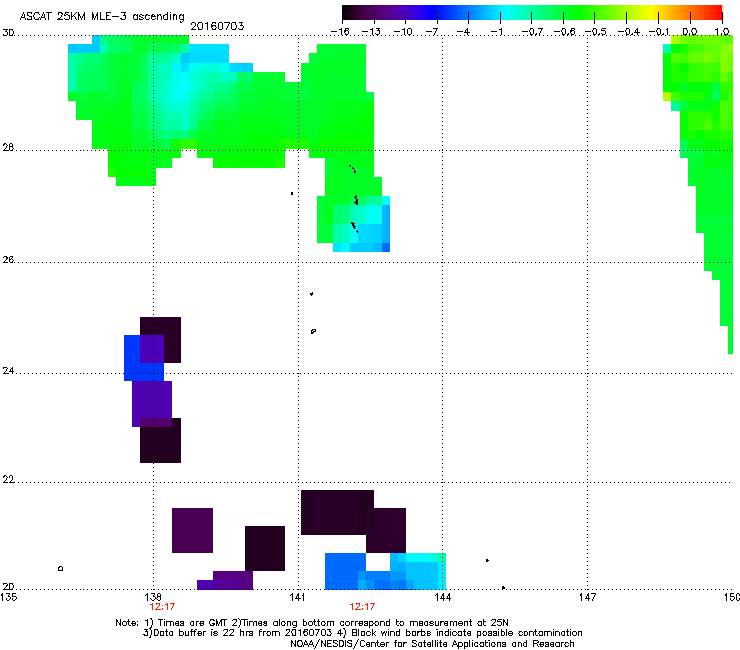Image resolution: width=740 pixels, height=650 pixels.
Task: Click the cyan section of the color scale bar
Action: click(x=505, y=12)
